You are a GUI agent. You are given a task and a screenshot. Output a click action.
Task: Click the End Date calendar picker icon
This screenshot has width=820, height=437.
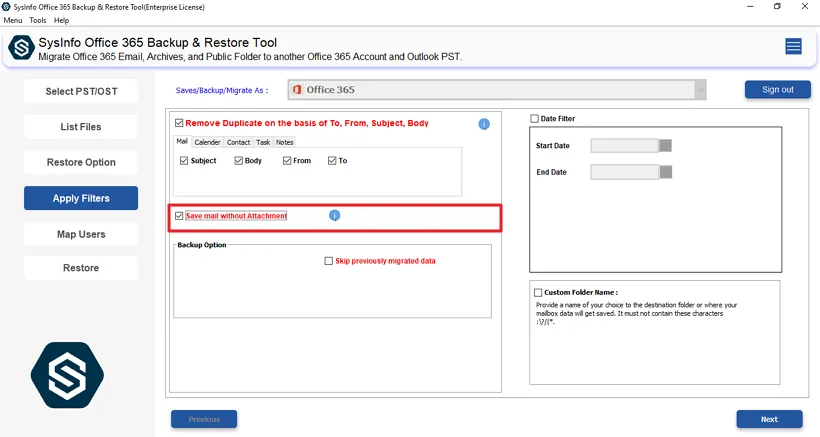point(666,172)
